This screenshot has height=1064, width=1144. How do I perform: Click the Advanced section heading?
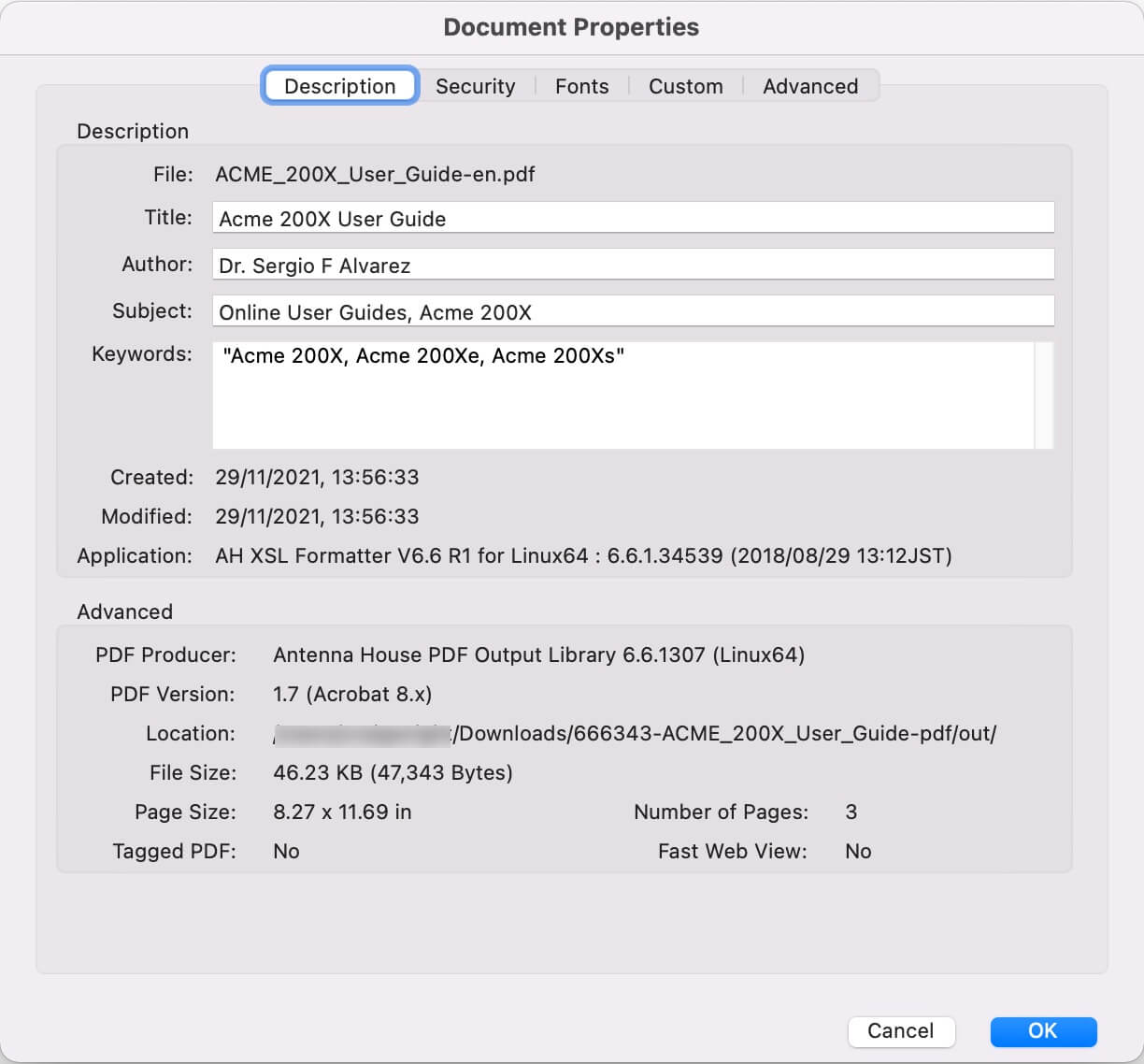pyautogui.click(x=124, y=611)
